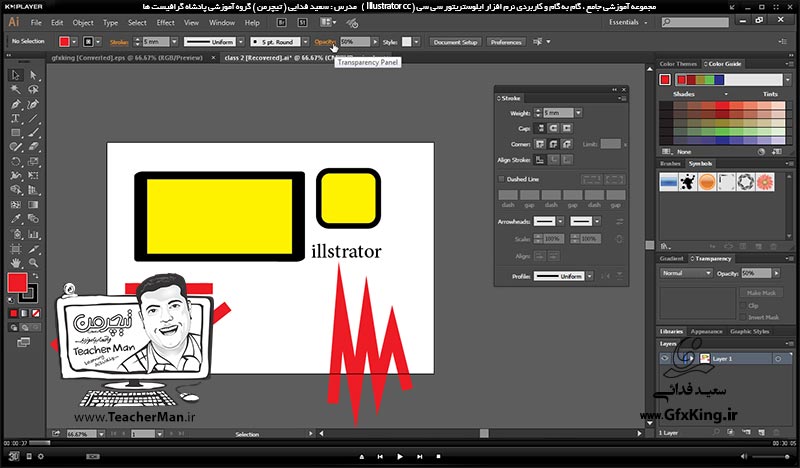Open the File menu

[36, 22]
